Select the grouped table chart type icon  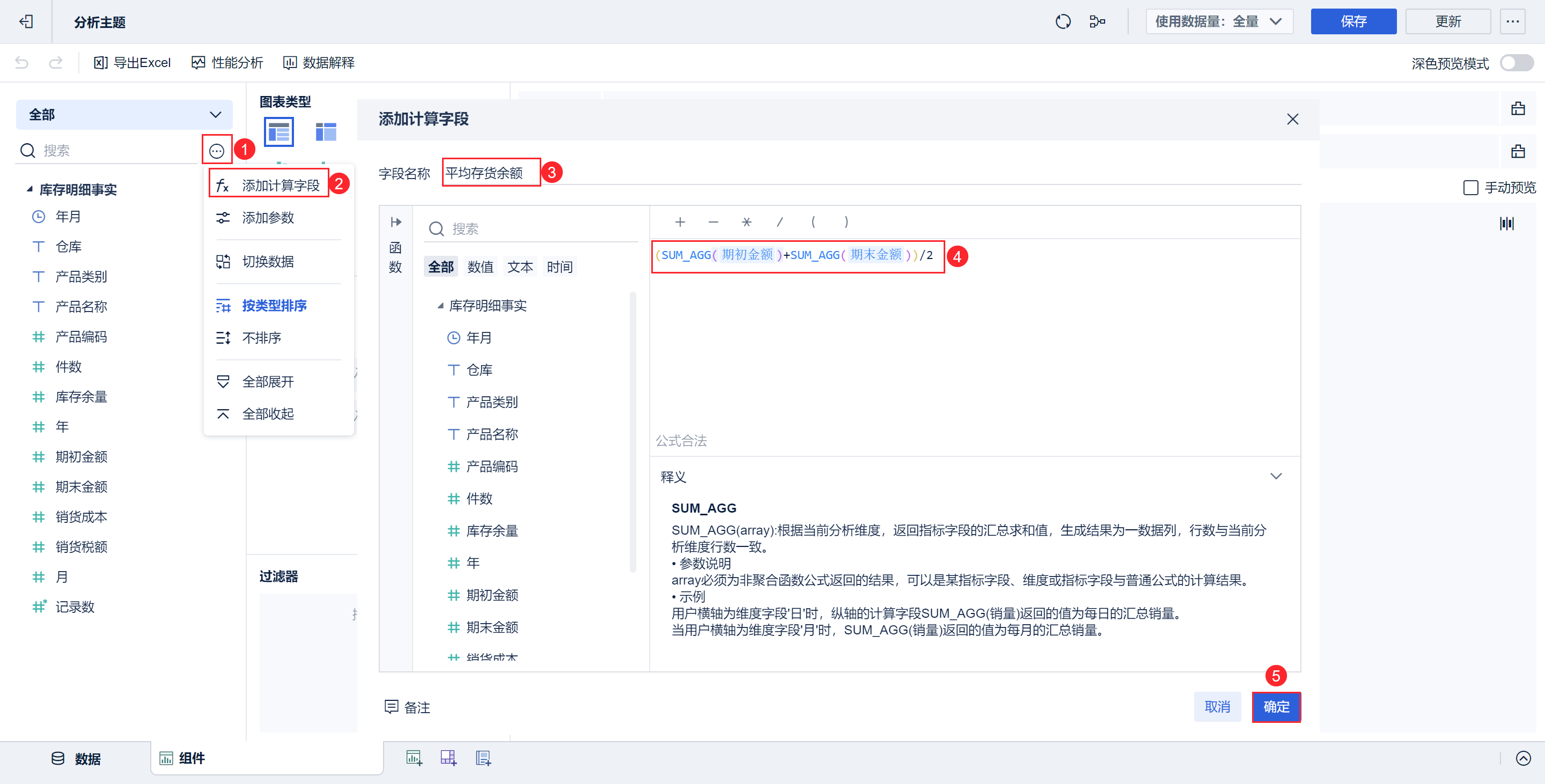tap(279, 132)
